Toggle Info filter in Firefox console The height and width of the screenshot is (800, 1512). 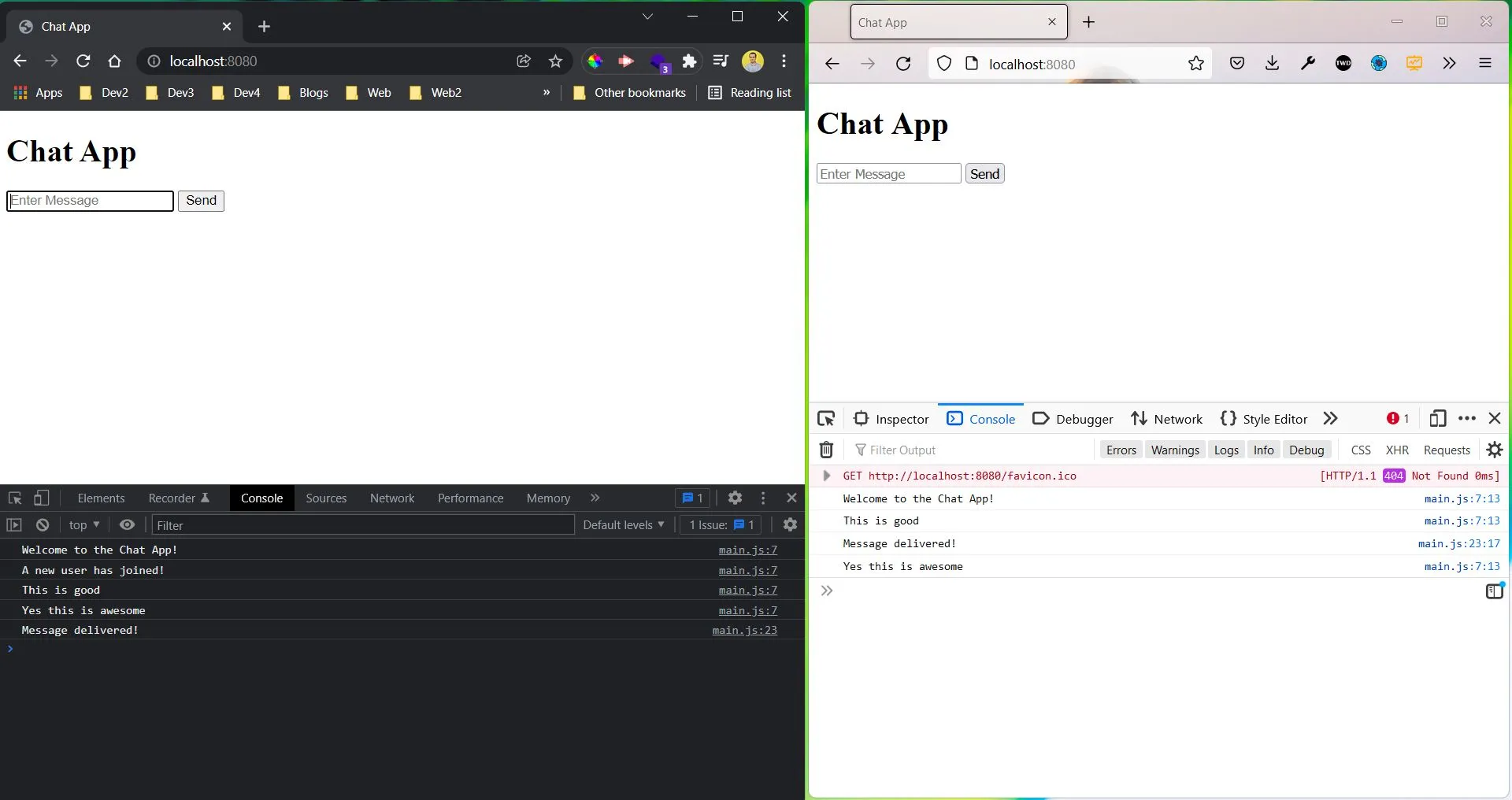coord(1263,450)
